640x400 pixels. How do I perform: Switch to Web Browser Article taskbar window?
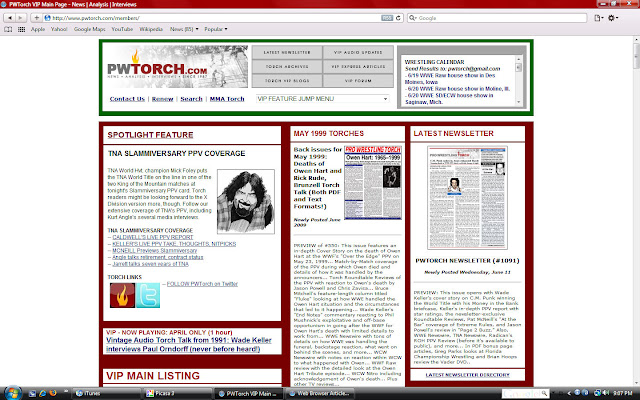tap(320, 393)
